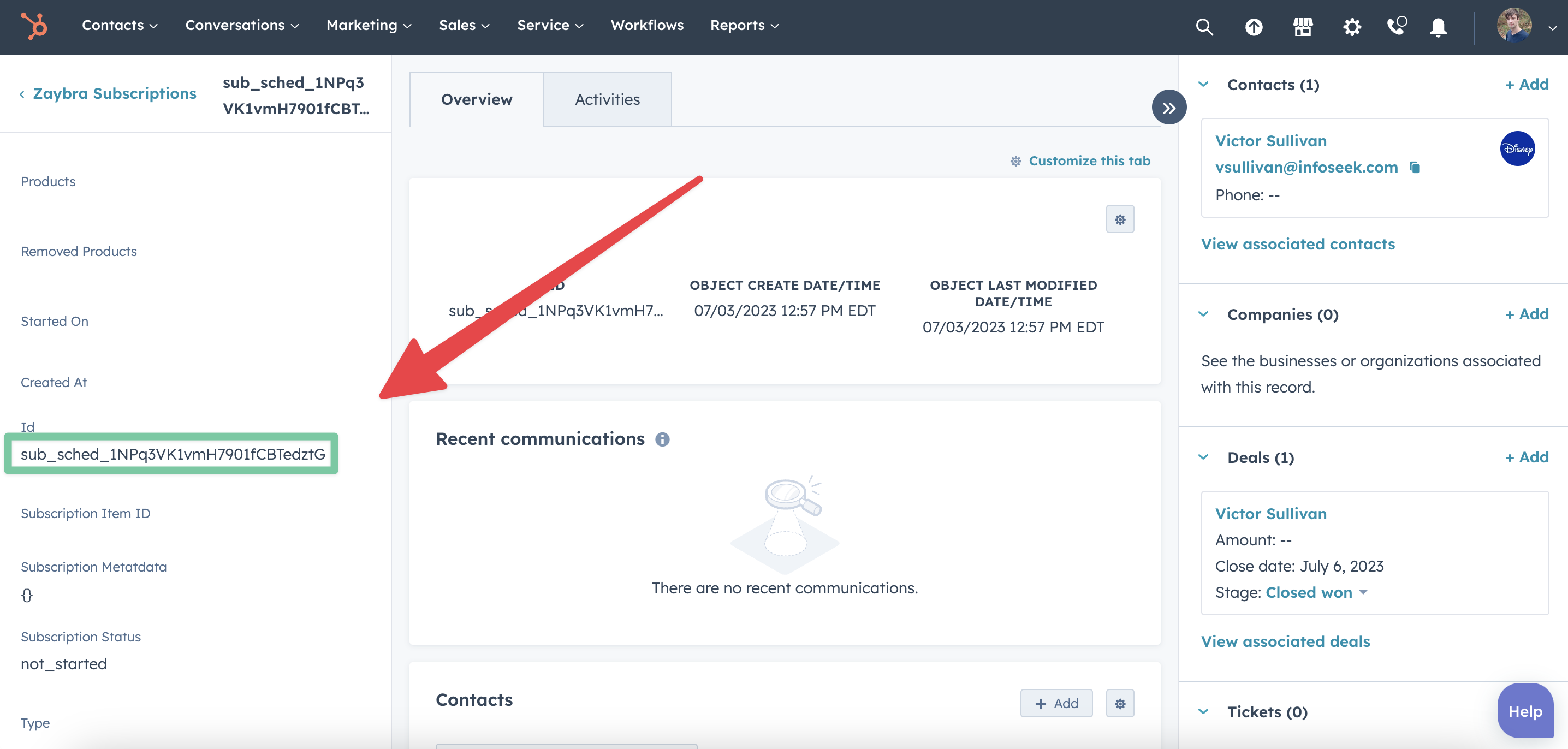This screenshot has height=749, width=1568.
Task: Switch to the Activities tab
Action: [607, 98]
